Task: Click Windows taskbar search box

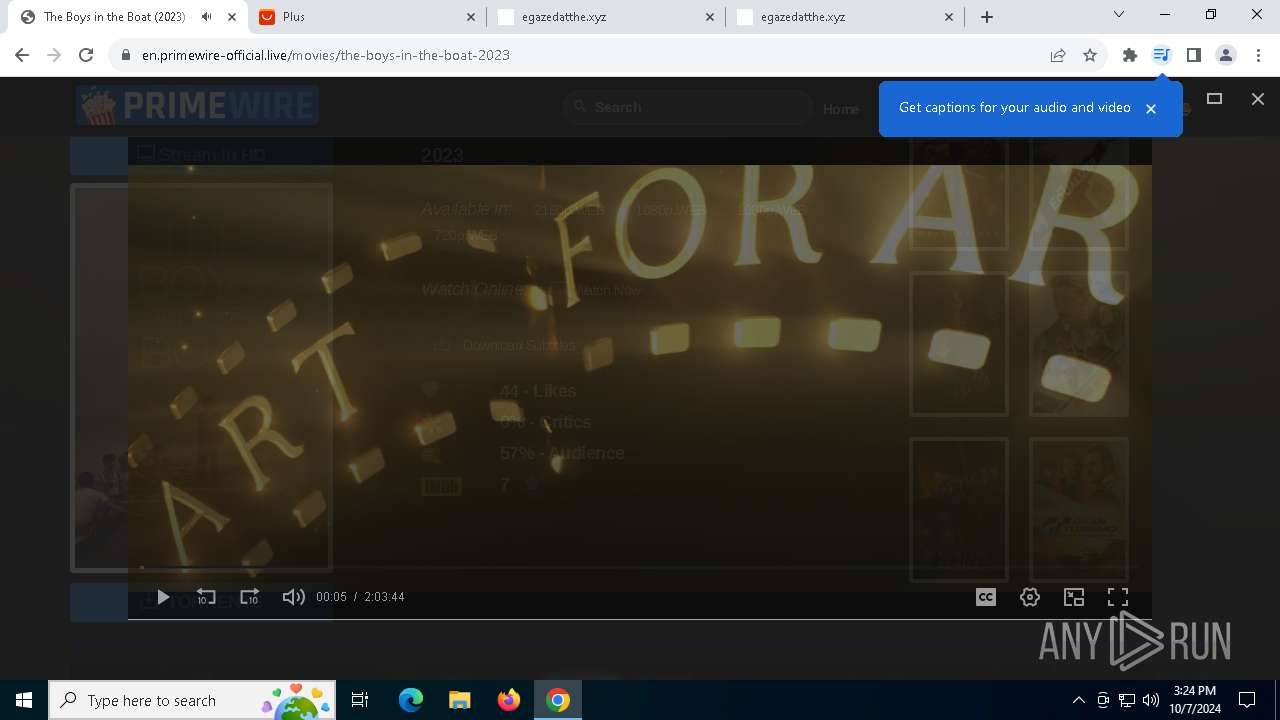Action: coord(191,700)
